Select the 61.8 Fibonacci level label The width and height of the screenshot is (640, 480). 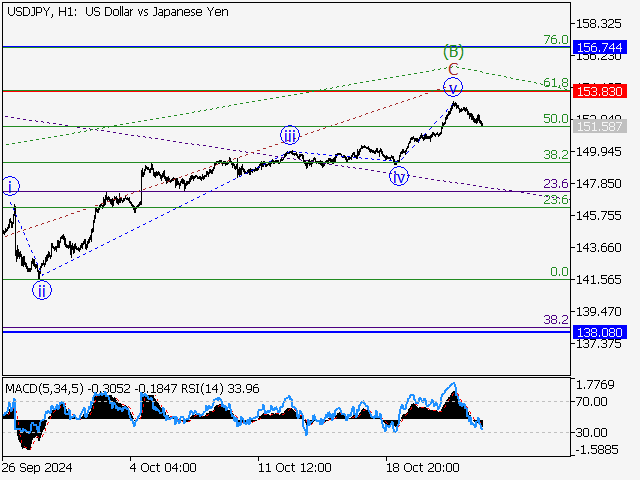pyautogui.click(x=556, y=83)
